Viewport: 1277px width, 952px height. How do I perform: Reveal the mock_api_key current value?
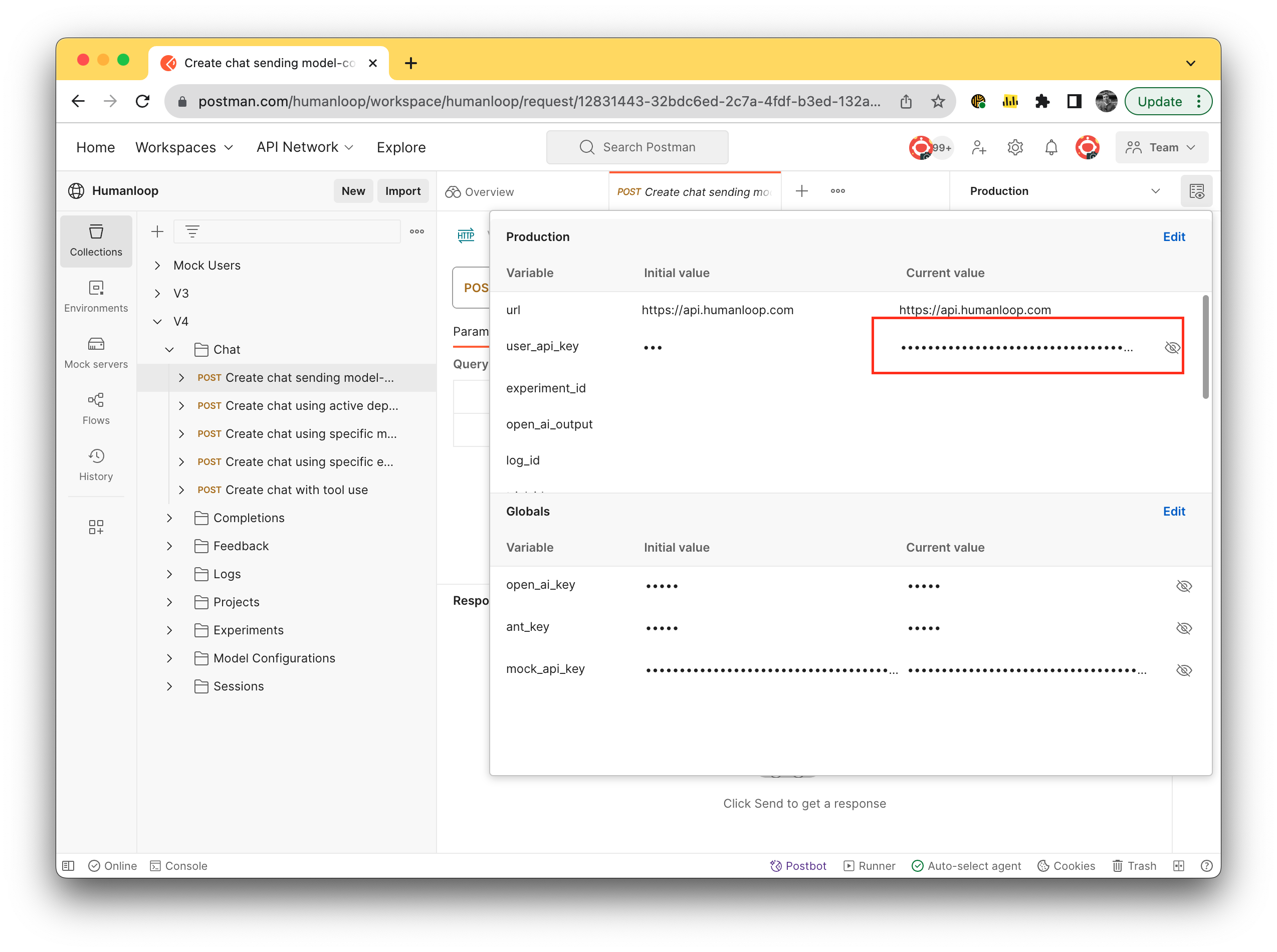point(1184,669)
